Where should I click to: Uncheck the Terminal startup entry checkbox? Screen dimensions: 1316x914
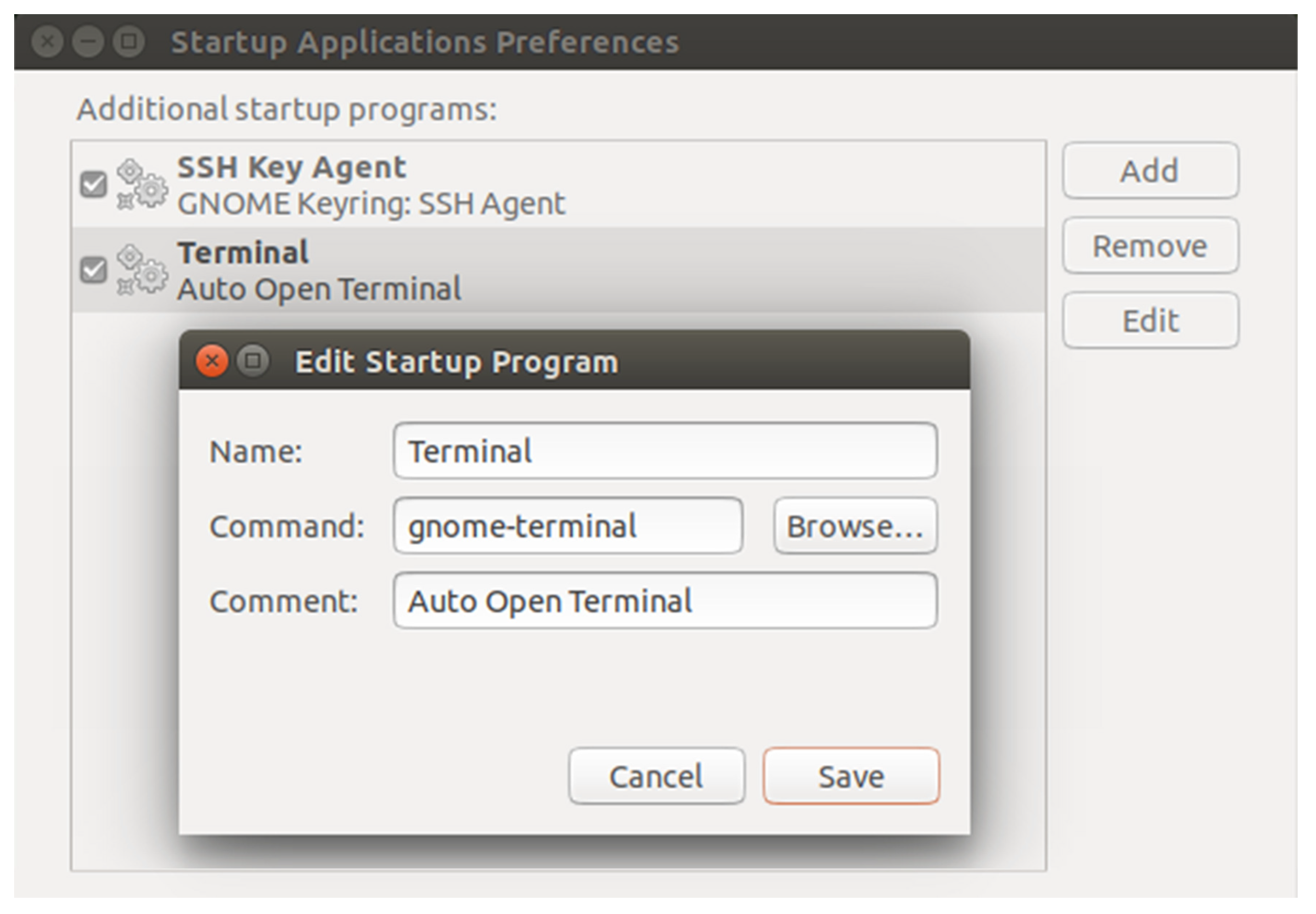tap(93, 270)
